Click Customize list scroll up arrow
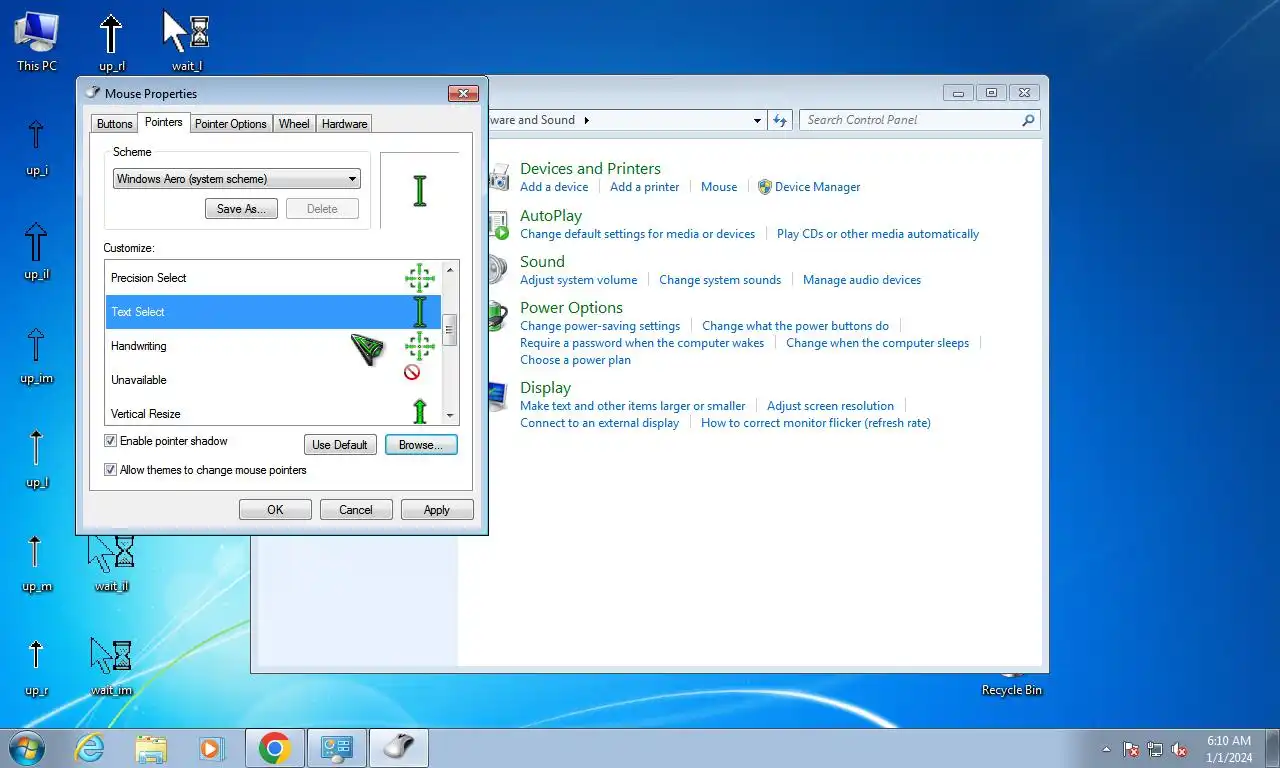1280x768 pixels. [x=450, y=270]
